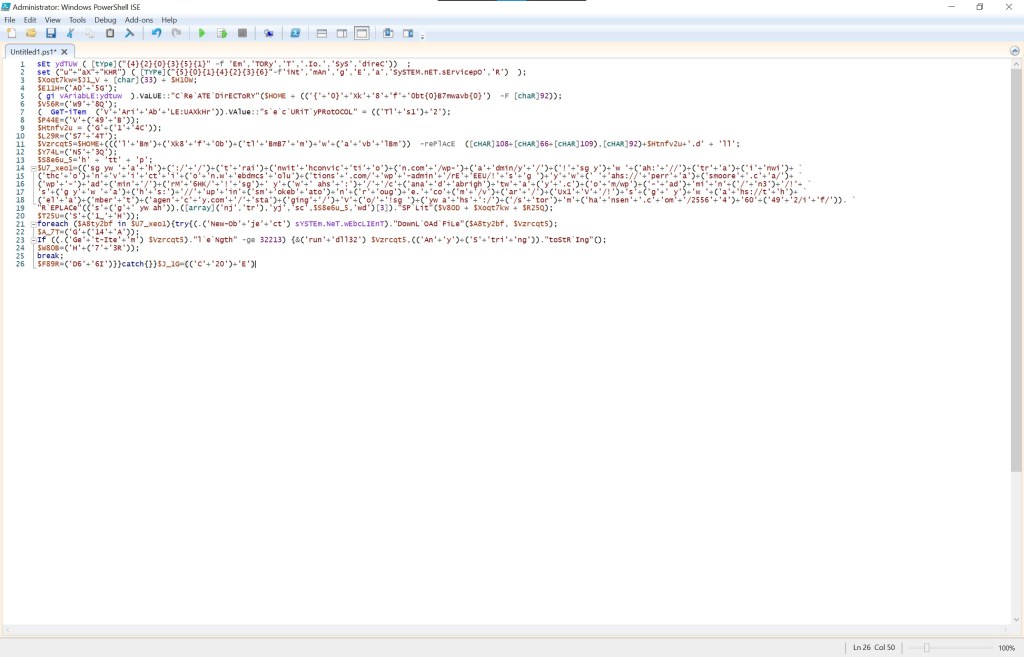Undo the last edit with the toolbar arrow
Screen dimensions: 1024x657
point(156,33)
